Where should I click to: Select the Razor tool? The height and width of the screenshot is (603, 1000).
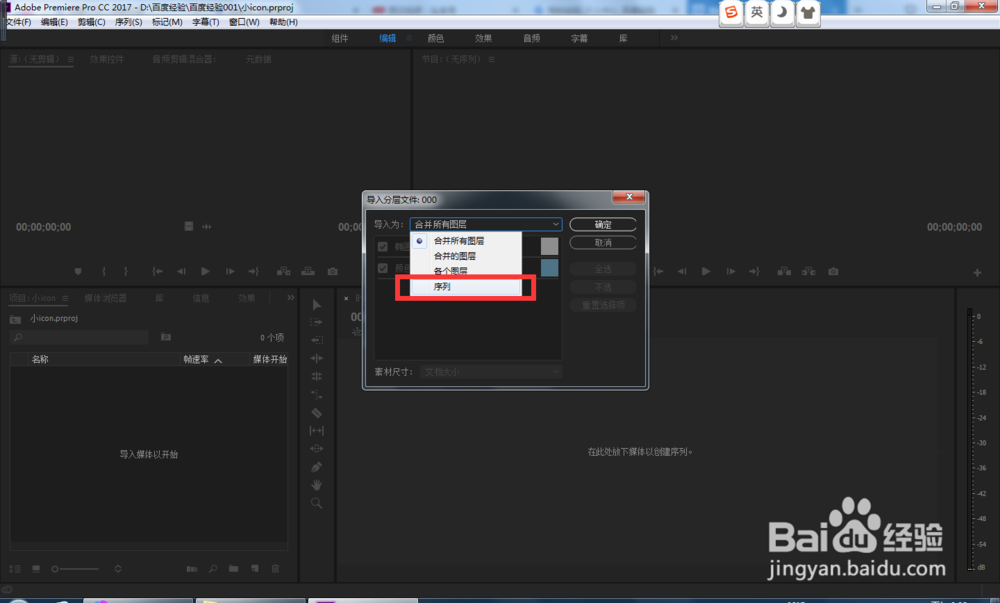pyautogui.click(x=316, y=413)
